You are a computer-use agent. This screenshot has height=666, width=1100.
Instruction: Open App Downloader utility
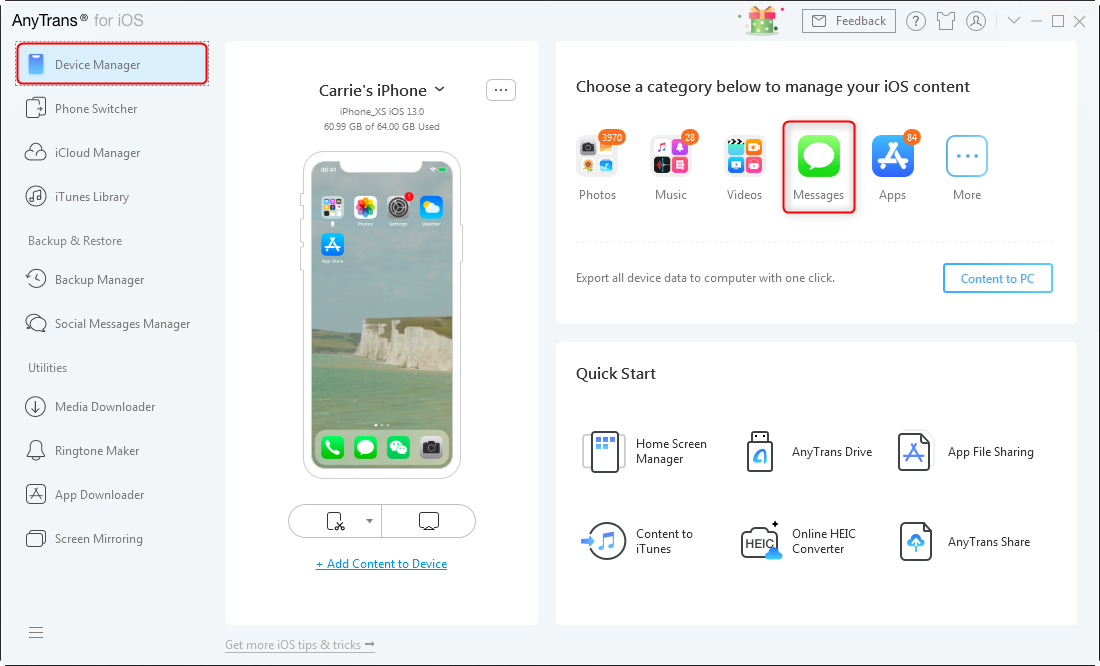[x=85, y=495]
